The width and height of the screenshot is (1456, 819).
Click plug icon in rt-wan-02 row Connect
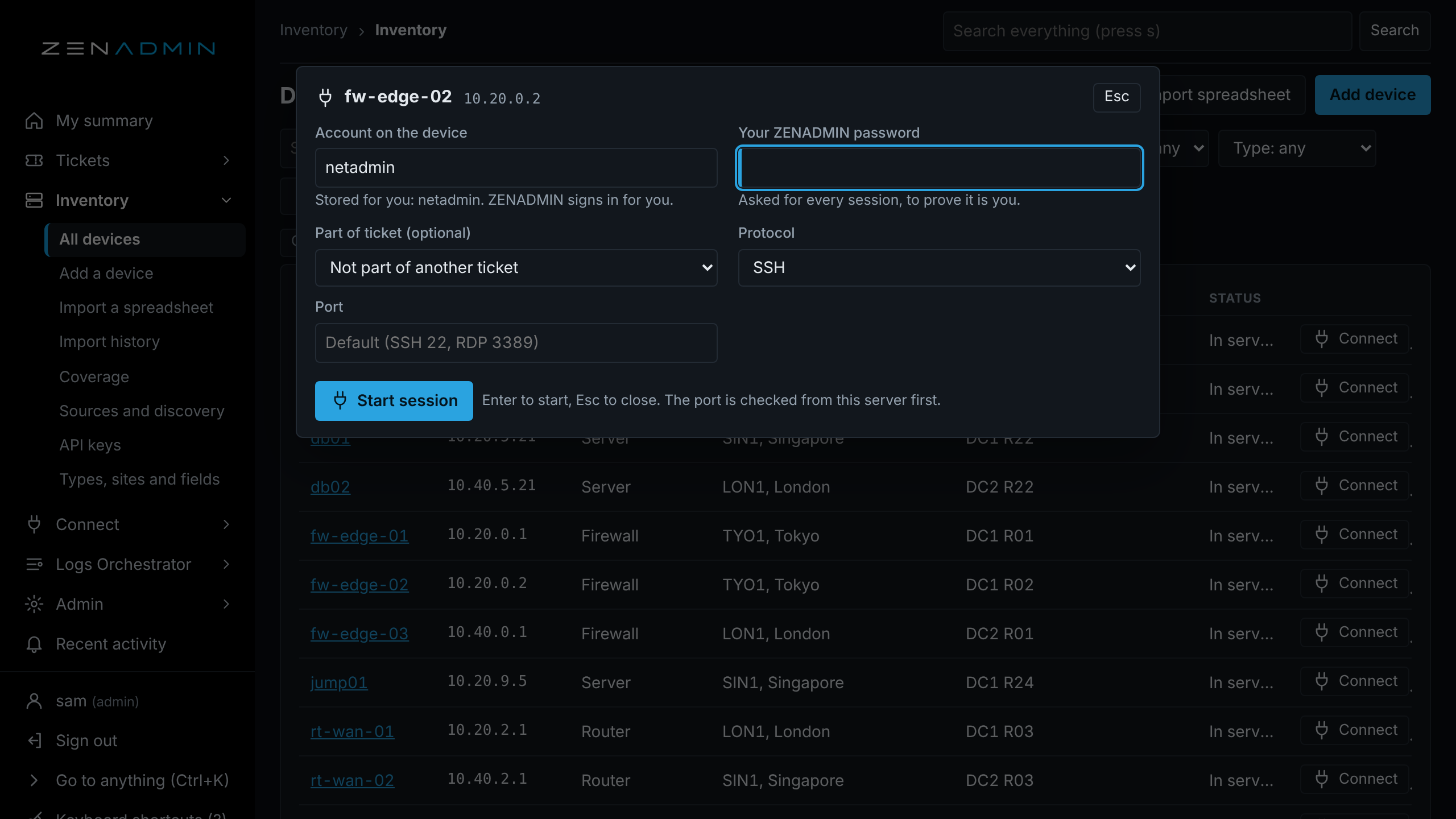(1322, 779)
